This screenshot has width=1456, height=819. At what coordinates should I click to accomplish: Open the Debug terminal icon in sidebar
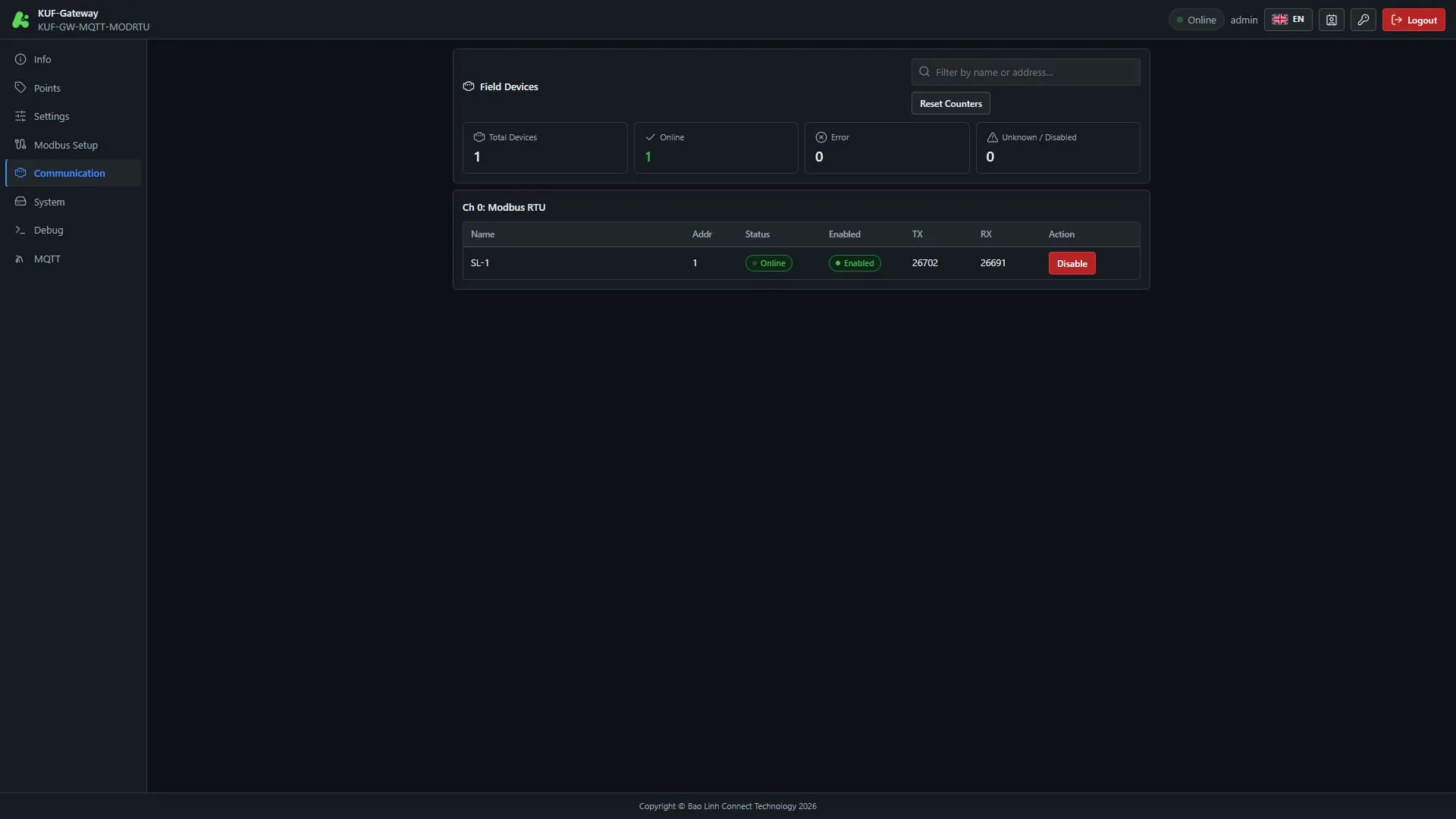20,230
